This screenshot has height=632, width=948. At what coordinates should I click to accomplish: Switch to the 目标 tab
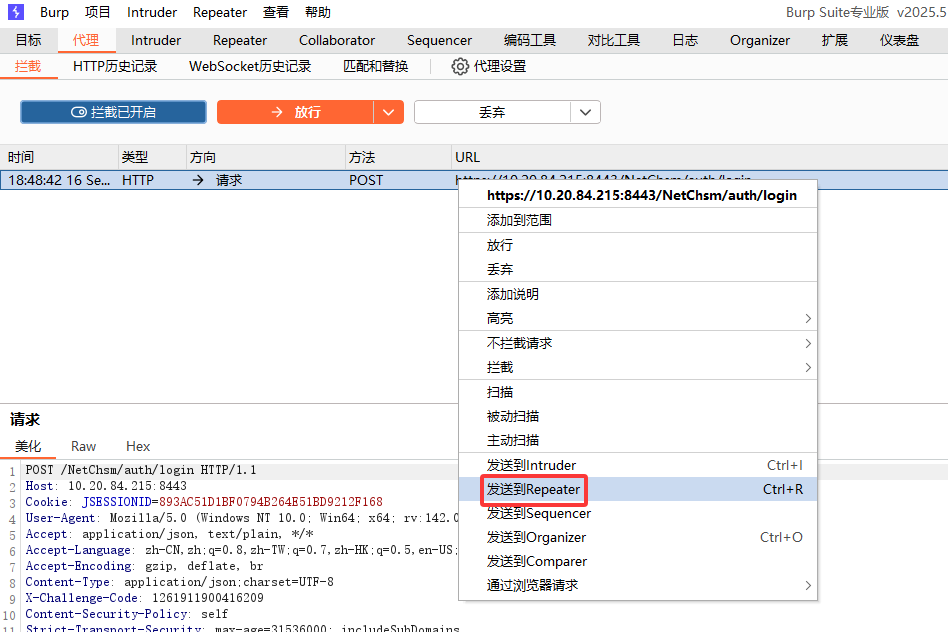click(x=28, y=41)
